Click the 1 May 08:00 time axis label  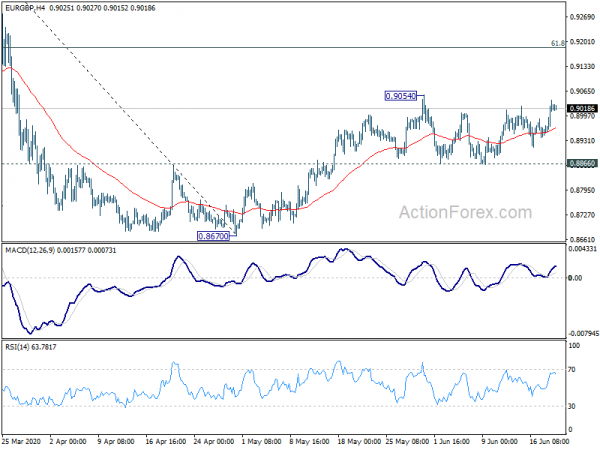tap(262, 441)
